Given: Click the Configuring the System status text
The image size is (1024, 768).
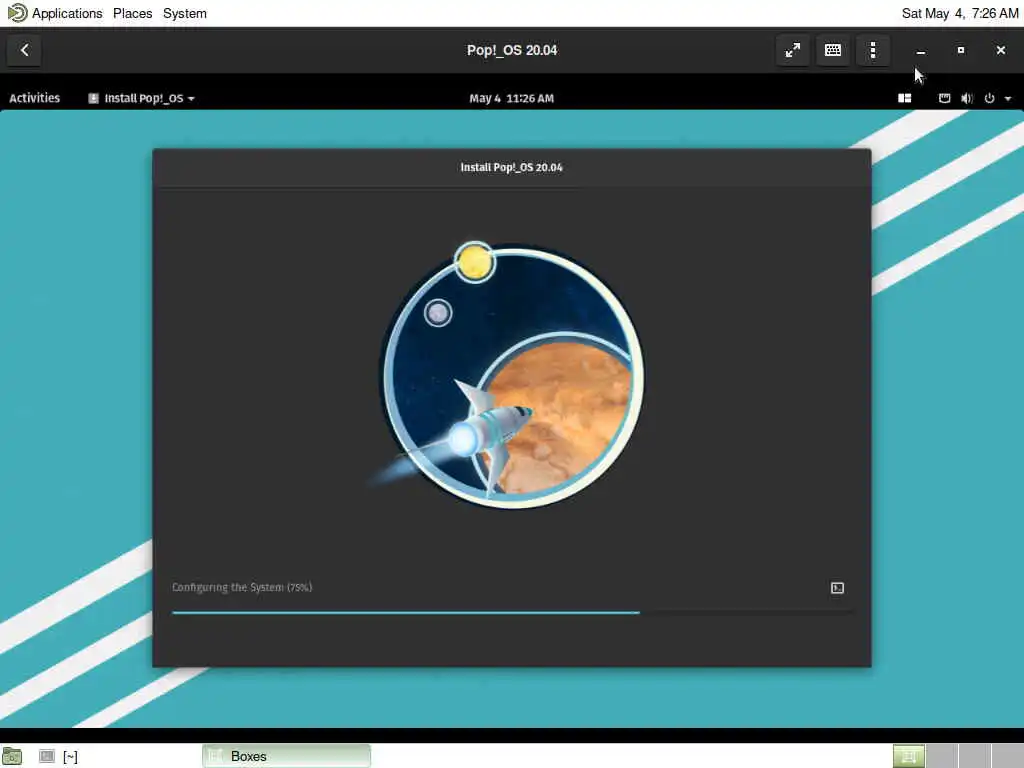Looking at the screenshot, I should click(x=242, y=587).
